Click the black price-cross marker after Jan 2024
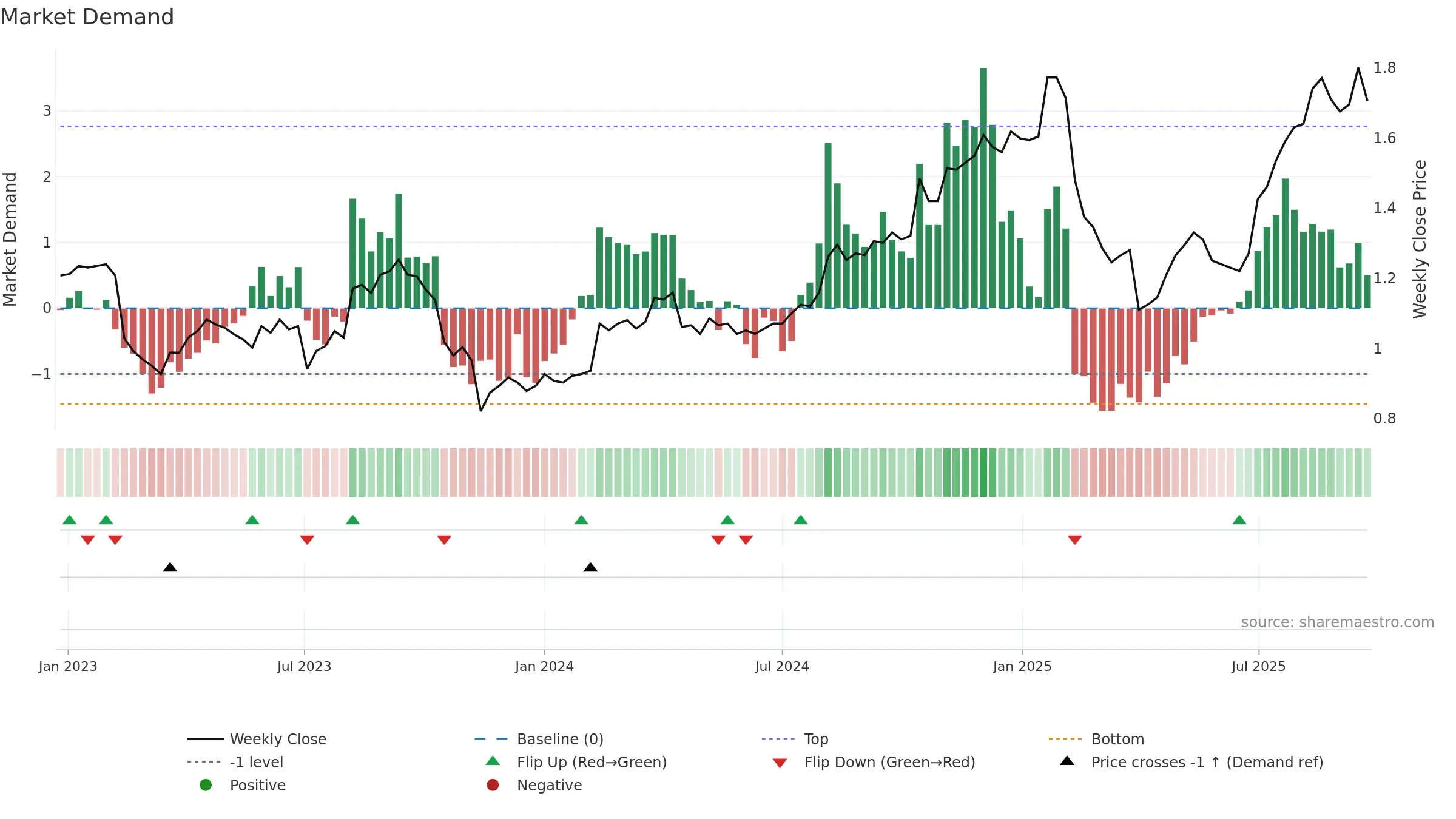This screenshot has width=1456, height=819. pos(590,567)
